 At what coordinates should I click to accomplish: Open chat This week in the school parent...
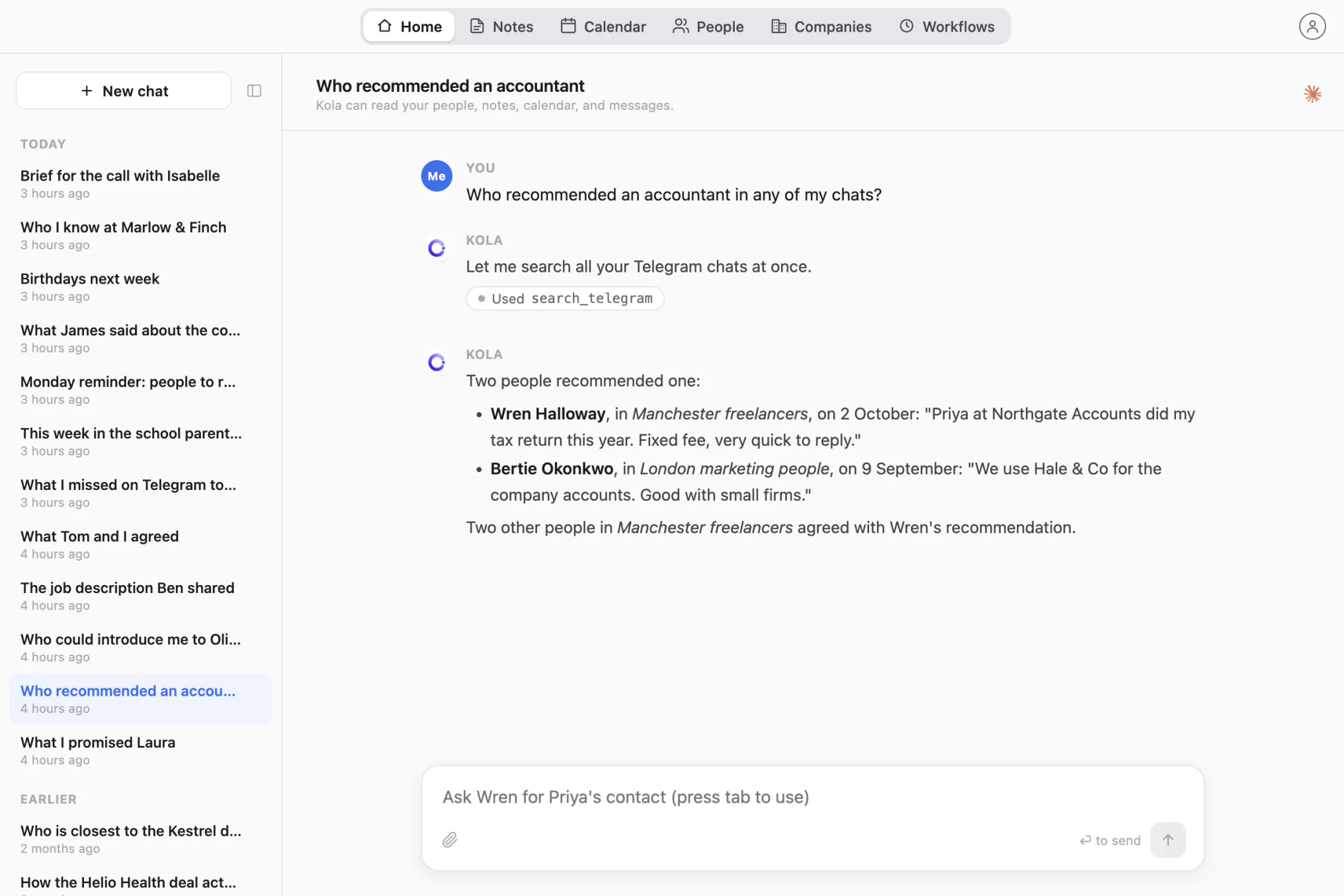click(140, 442)
